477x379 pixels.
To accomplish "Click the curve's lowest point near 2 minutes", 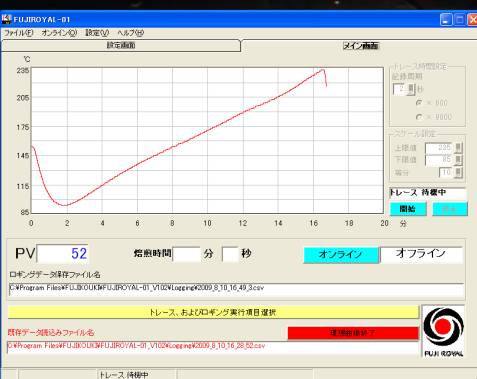I will 65,205.
